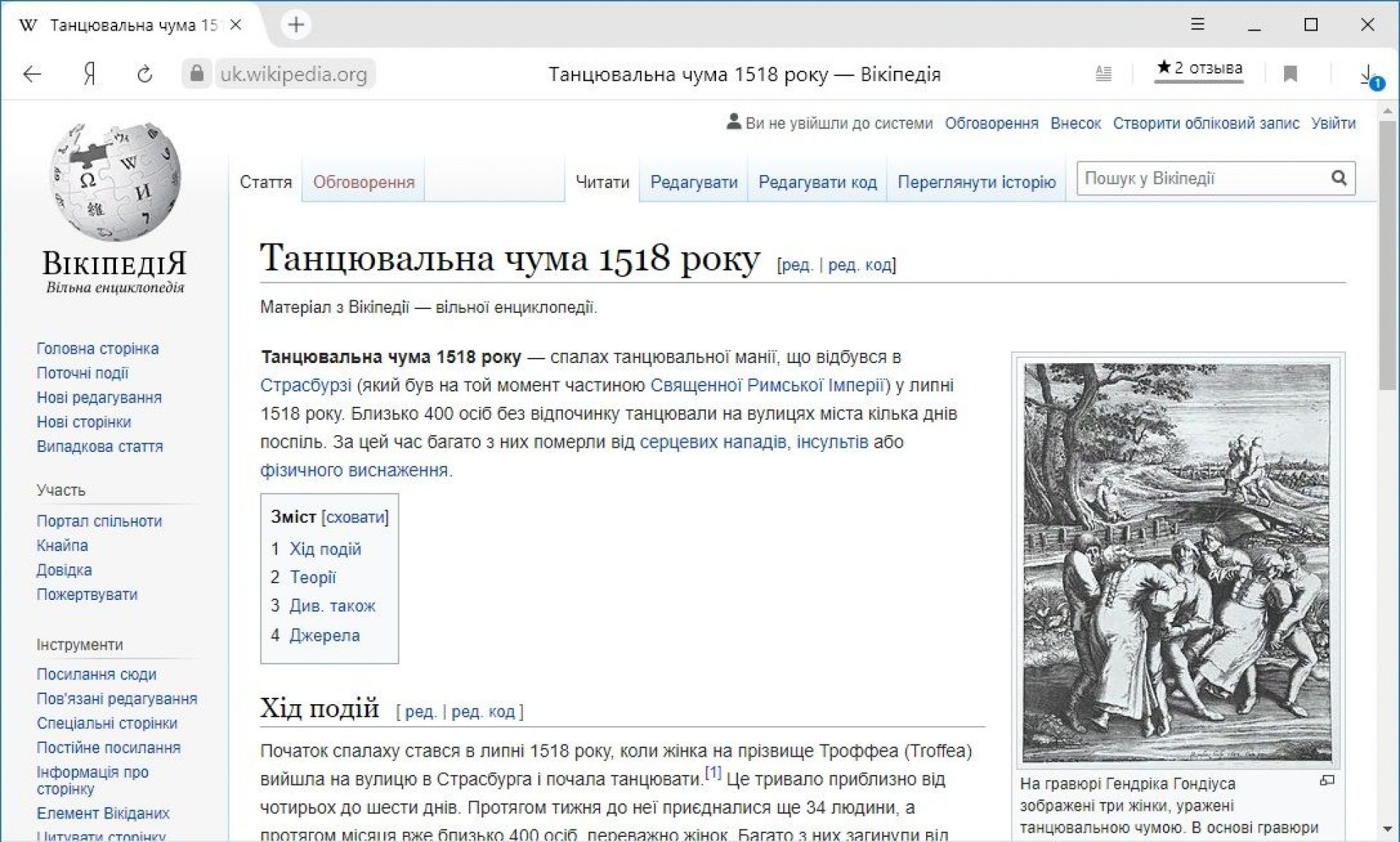
Task: Collapse contents with сховати toggle
Action: pos(355,517)
